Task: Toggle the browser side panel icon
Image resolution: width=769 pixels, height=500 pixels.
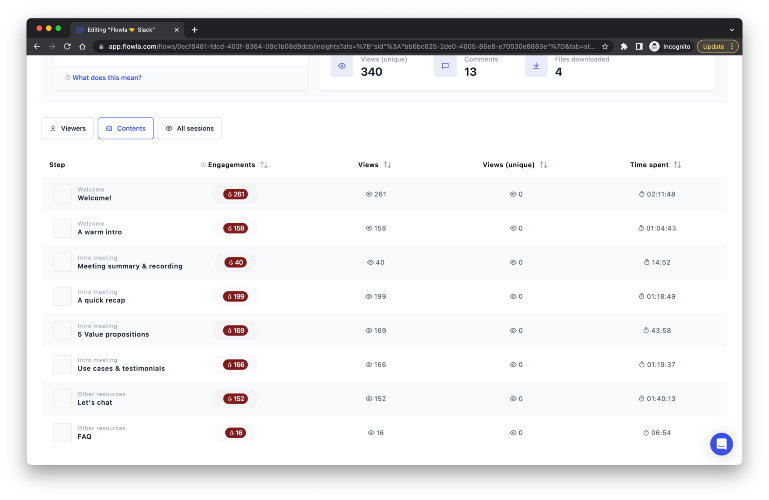Action: (639, 47)
